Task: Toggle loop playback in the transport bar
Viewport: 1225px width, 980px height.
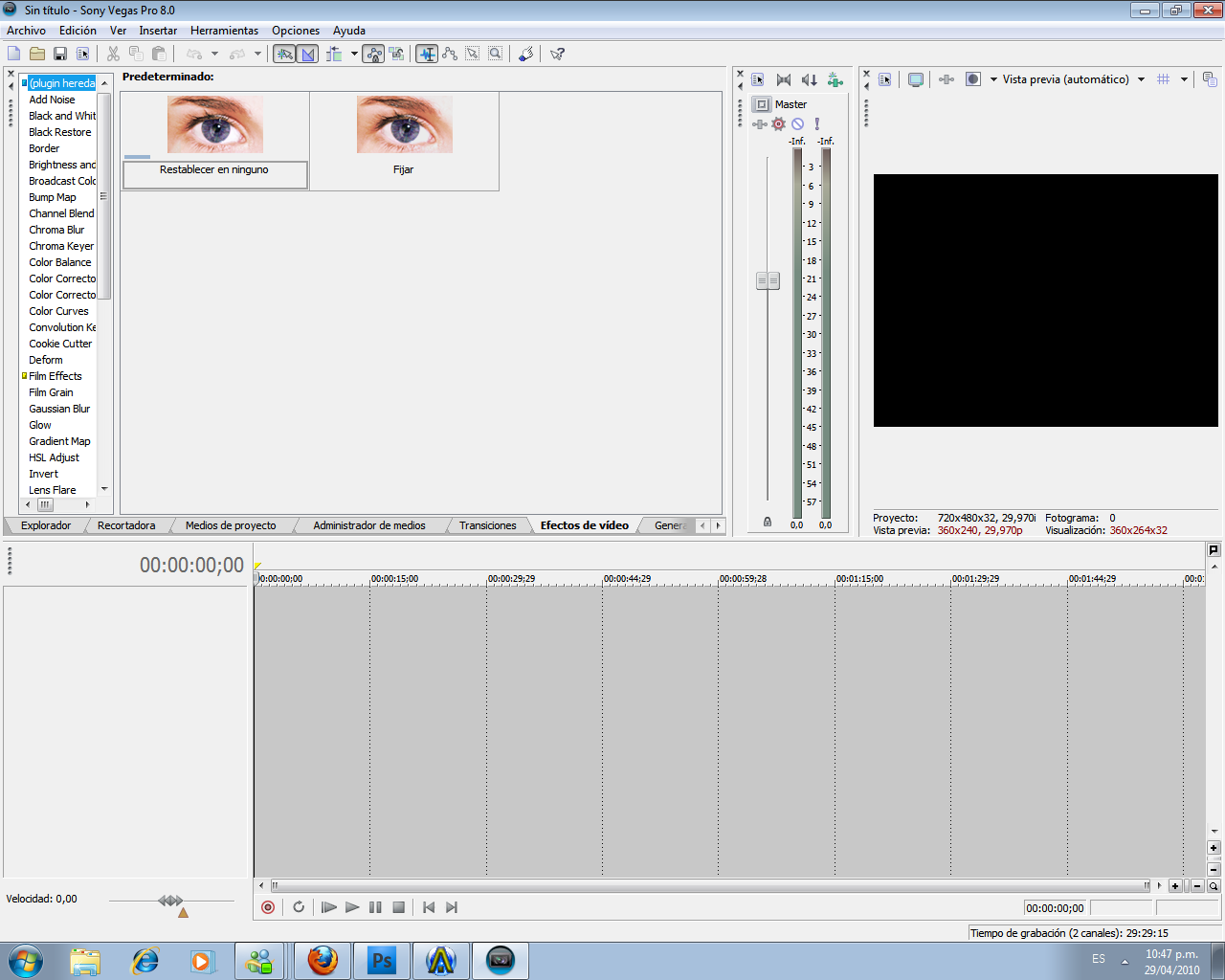Action: tap(299, 906)
